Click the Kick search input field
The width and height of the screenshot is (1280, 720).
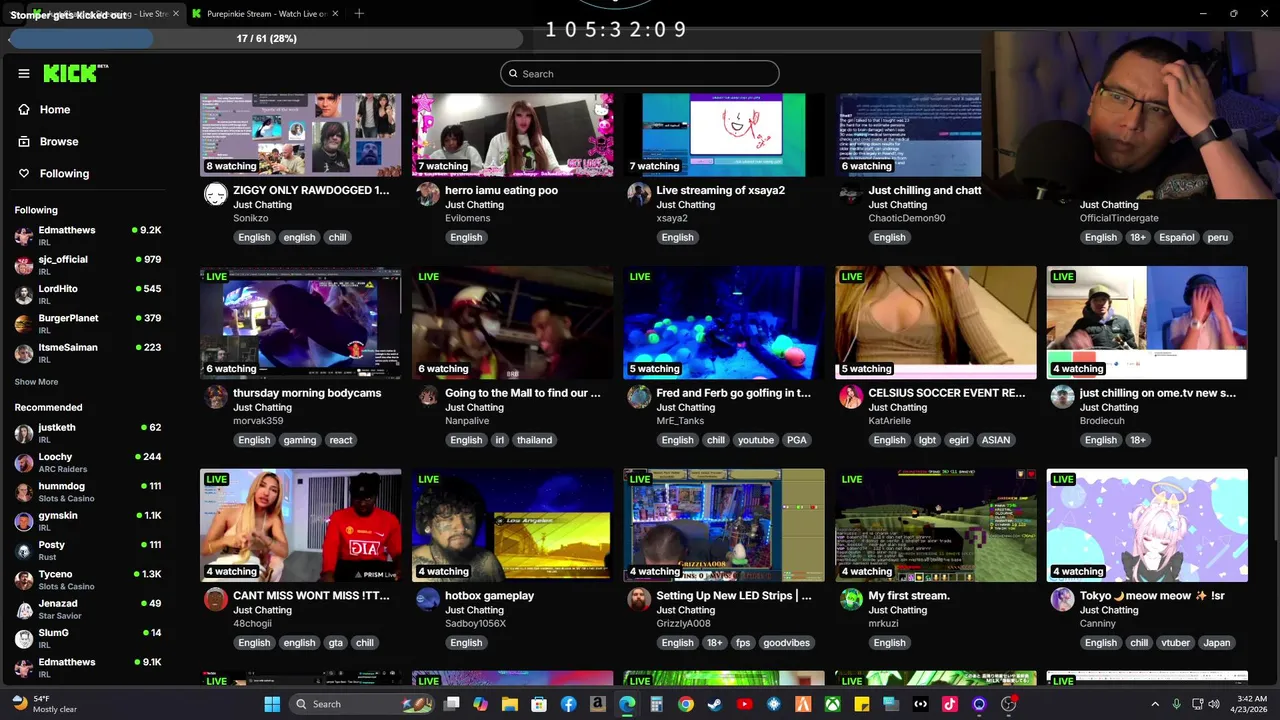point(640,74)
